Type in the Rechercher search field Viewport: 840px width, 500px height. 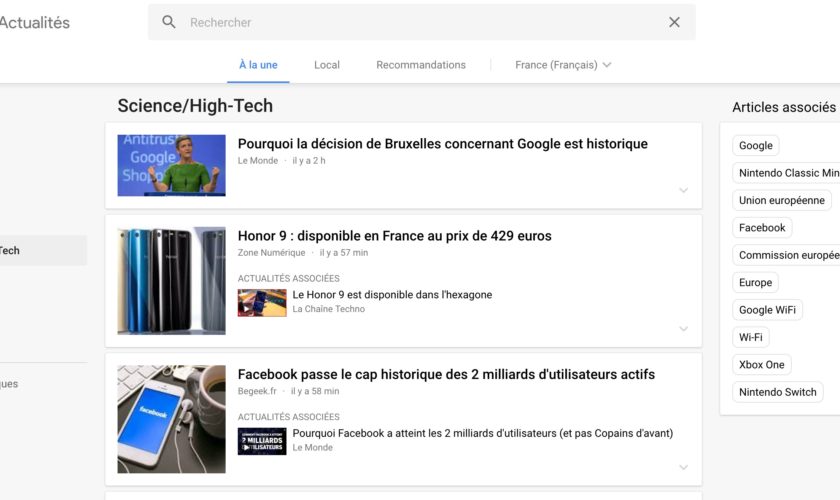[420, 22]
